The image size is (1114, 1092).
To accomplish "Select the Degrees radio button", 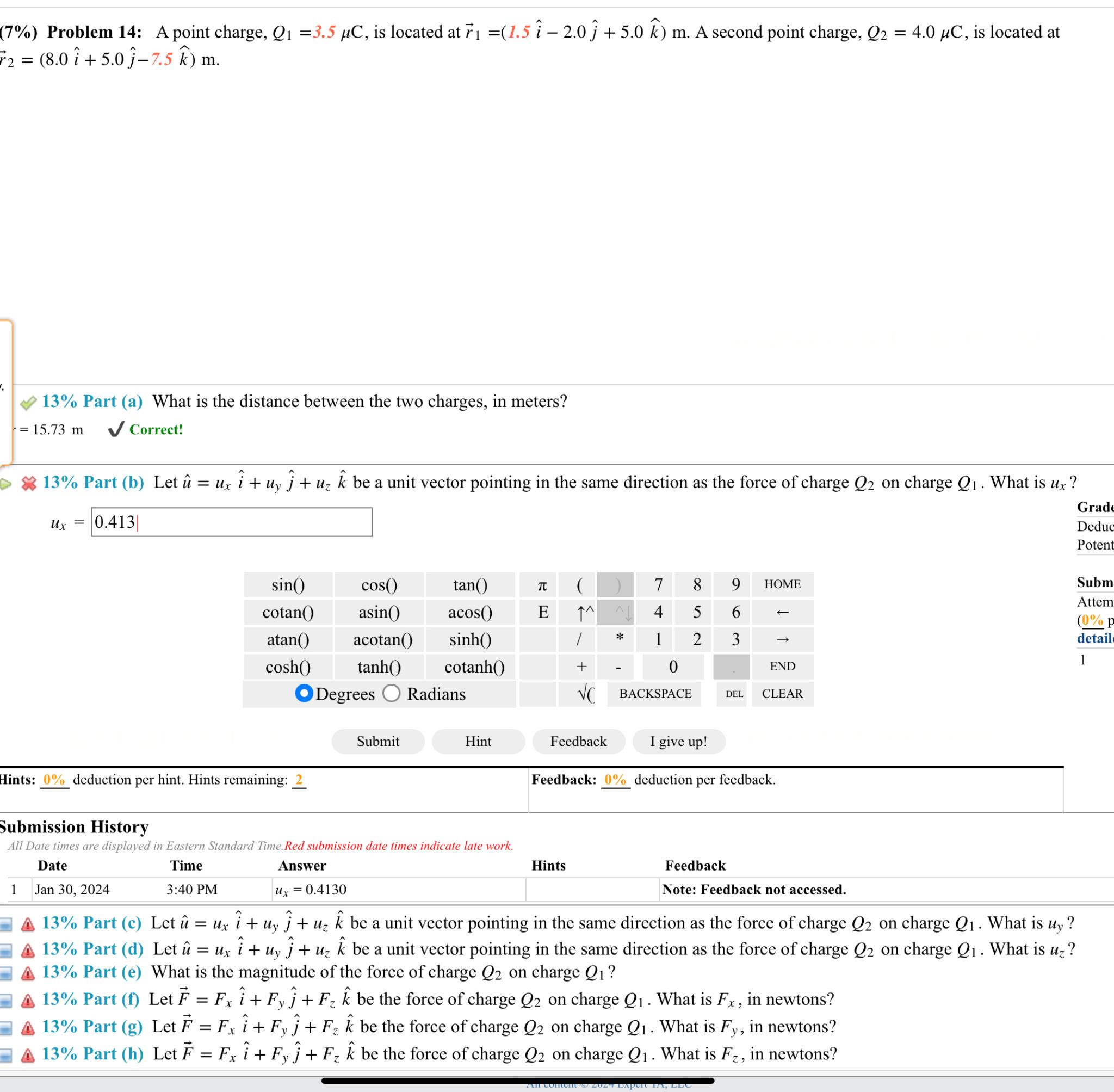I will click(304, 693).
